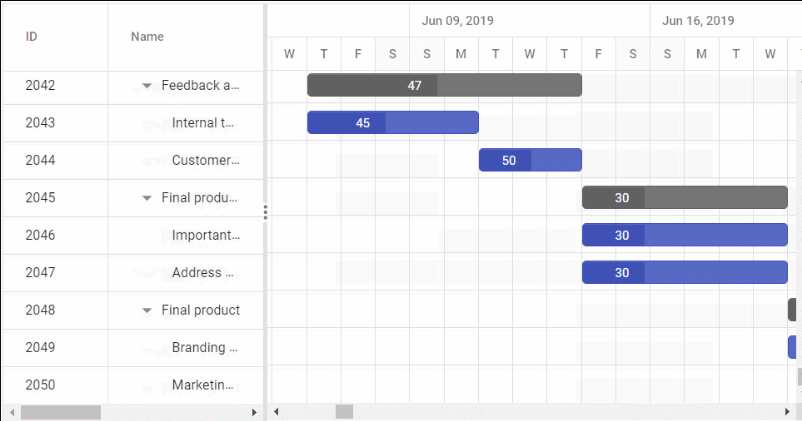Collapse the Final produ... task 2045
This screenshot has height=421, width=802.
[148, 198]
